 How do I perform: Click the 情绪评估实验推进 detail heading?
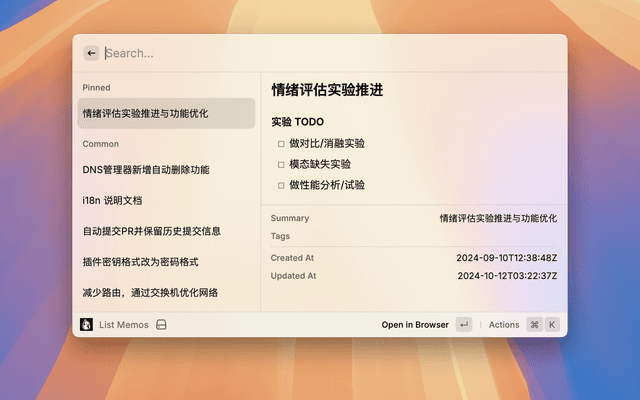point(327,90)
